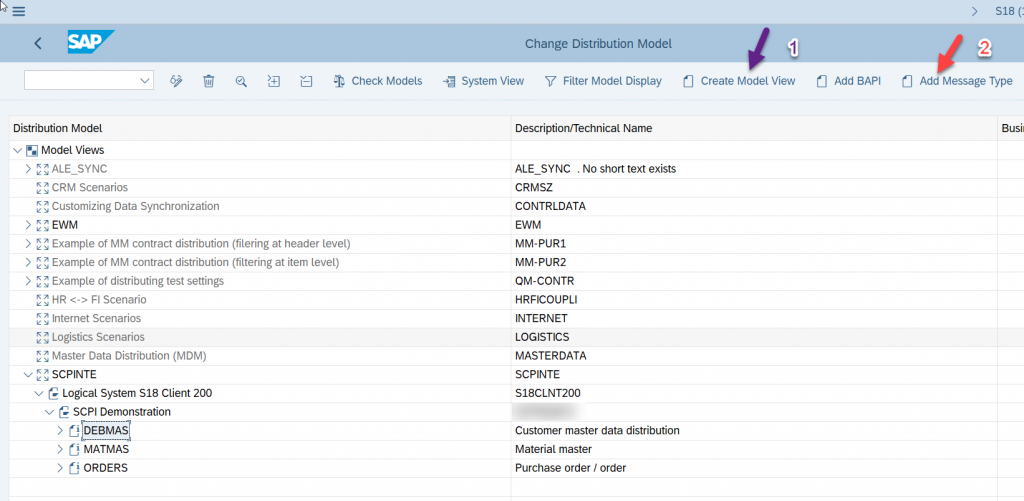This screenshot has height=501, width=1024.
Task: Expand the ALE_SYNC model view
Action: coord(28,169)
